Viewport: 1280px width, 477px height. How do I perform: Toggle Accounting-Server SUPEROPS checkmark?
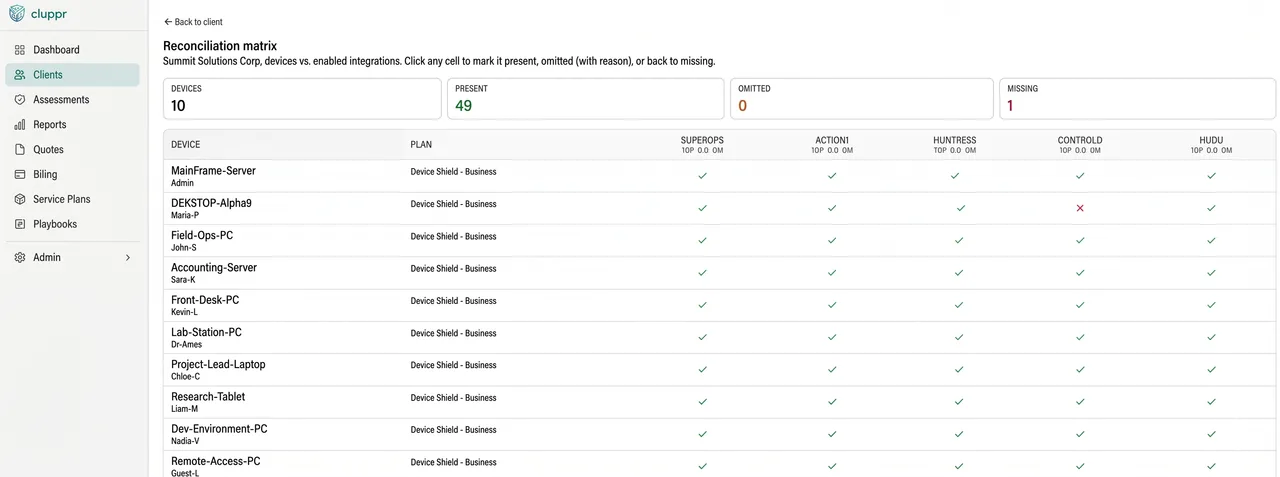coord(702,273)
